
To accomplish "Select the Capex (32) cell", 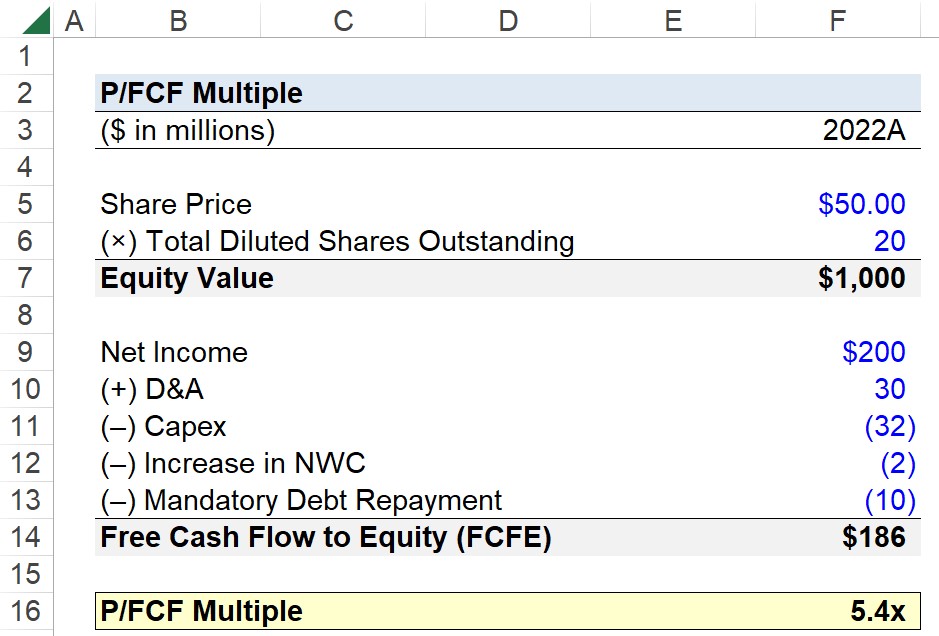I will 838,426.
